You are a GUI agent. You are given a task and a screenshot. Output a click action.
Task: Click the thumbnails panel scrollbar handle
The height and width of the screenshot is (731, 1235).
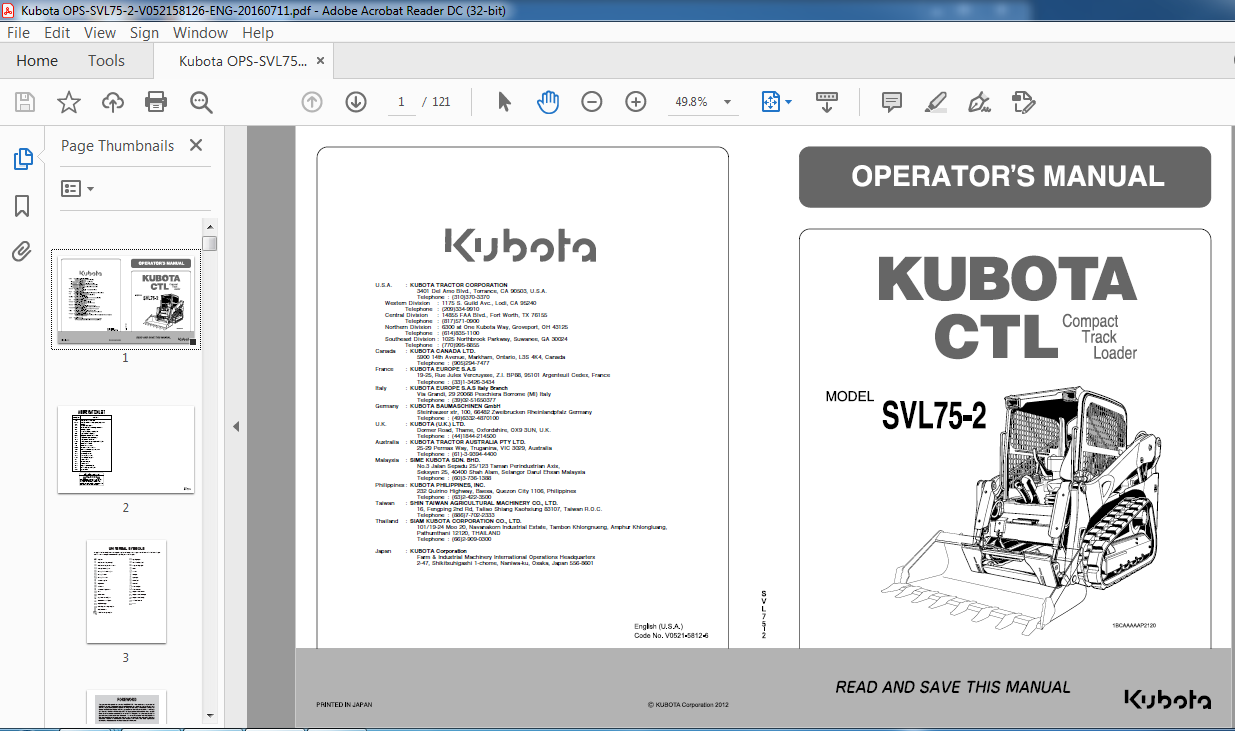click(x=209, y=244)
